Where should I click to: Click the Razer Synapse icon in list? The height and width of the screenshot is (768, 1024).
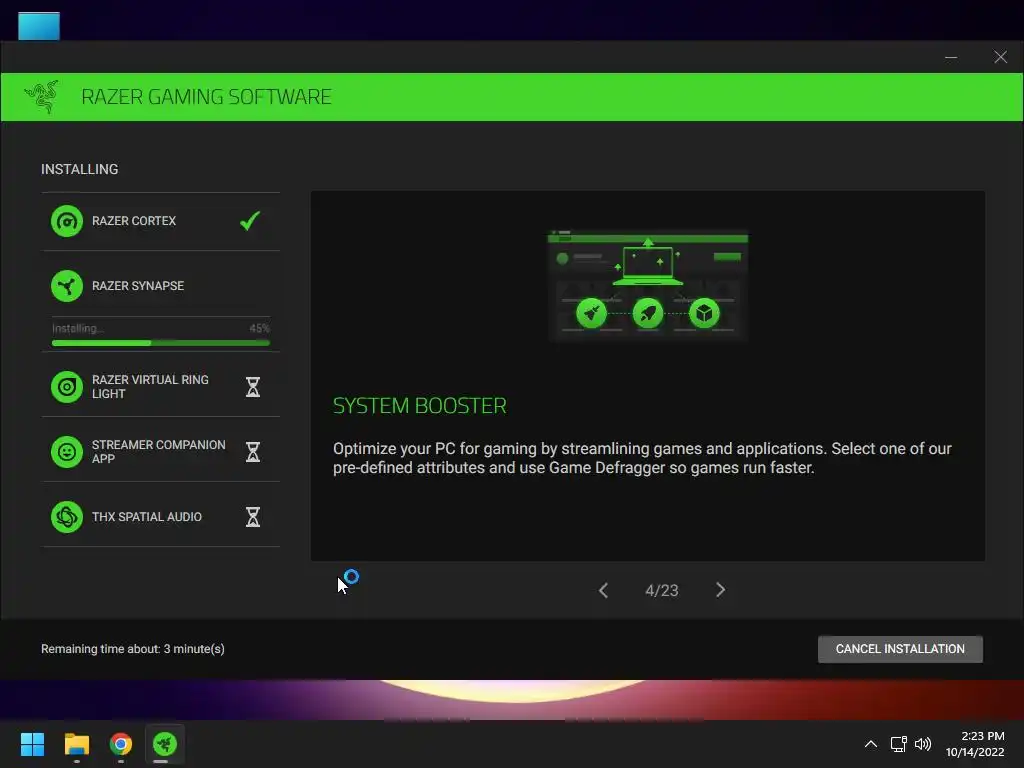[67, 286]
